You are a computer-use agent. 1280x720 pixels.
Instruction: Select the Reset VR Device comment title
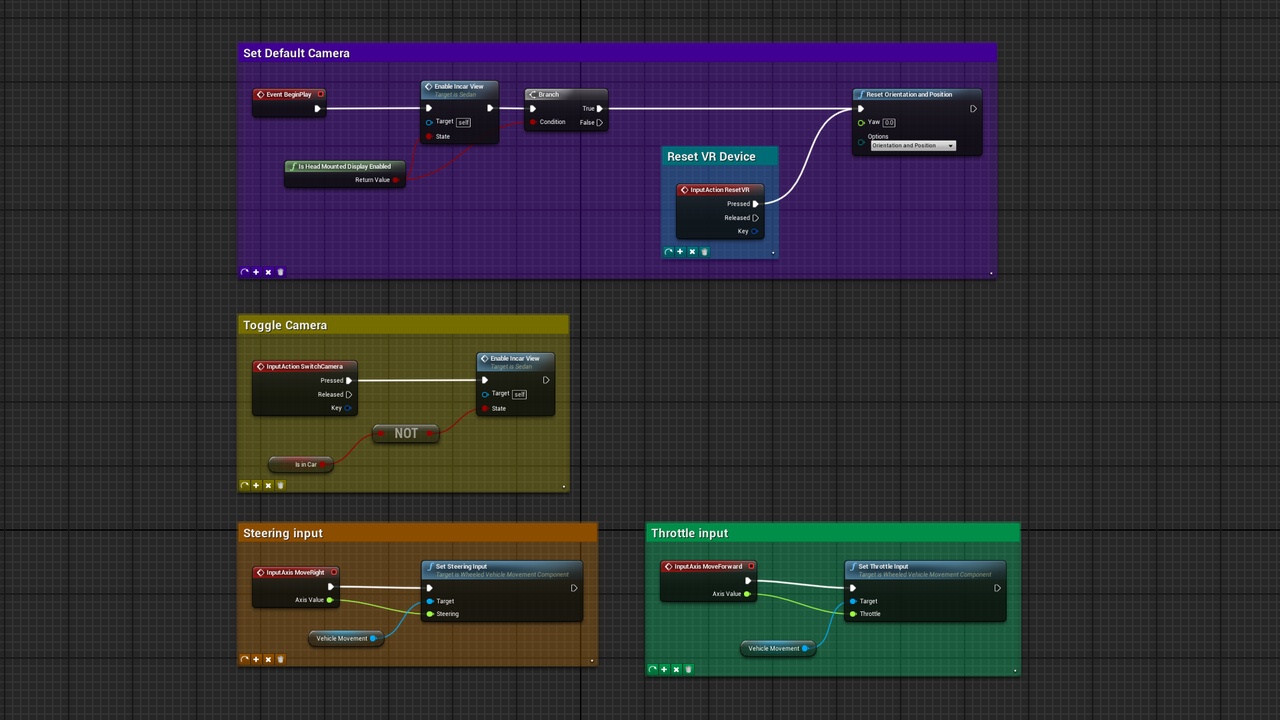(711, 157)
